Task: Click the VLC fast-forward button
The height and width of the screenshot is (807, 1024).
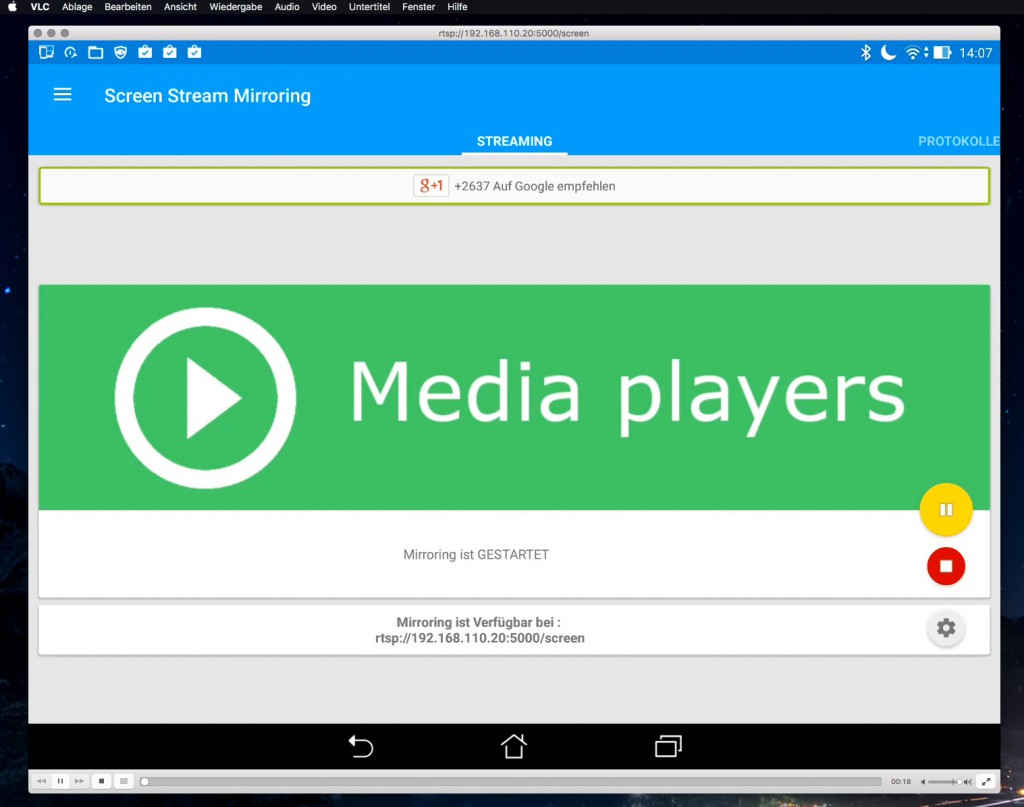Action: 79,781
